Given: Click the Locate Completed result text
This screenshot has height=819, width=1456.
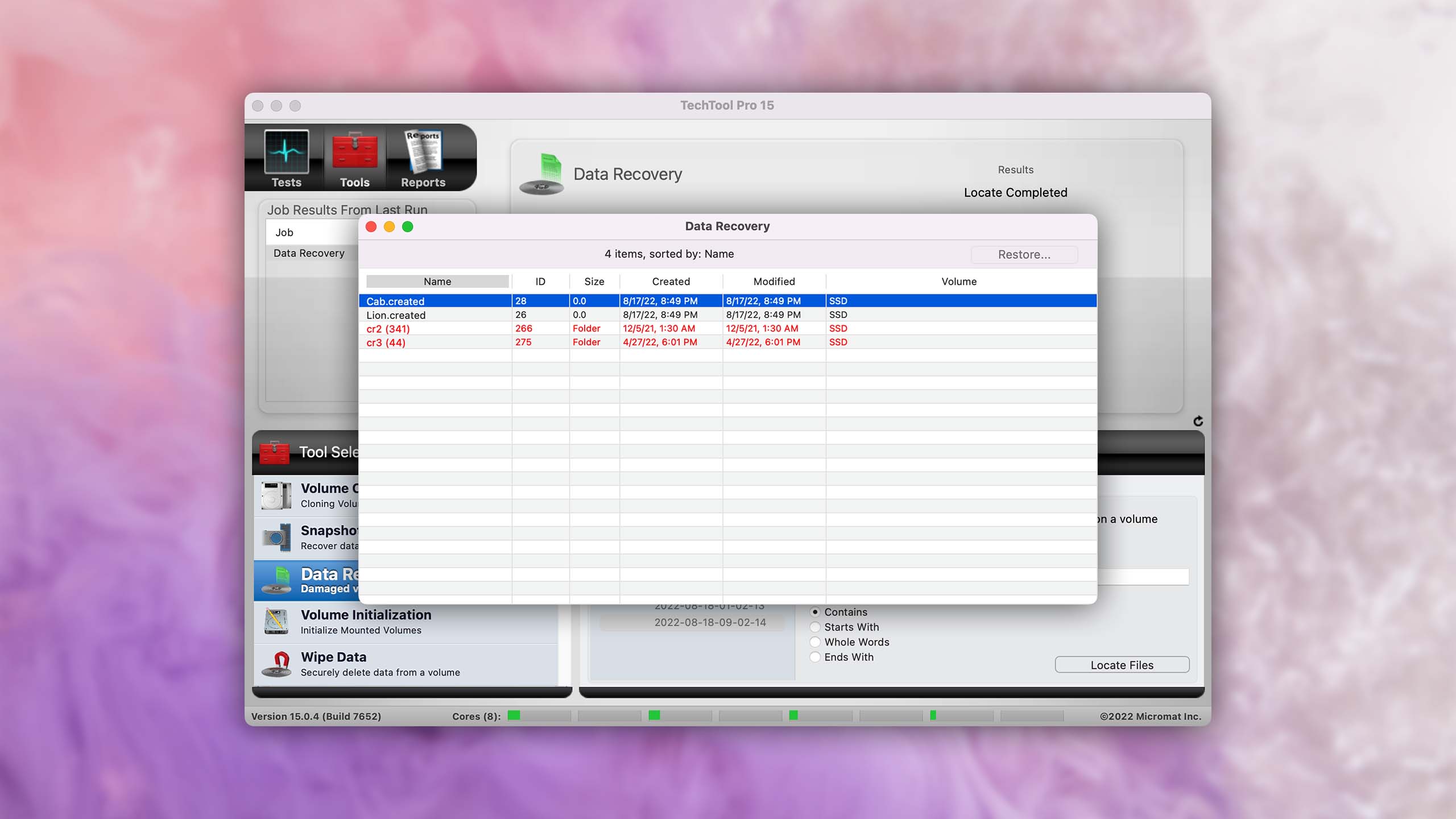Looking at the screenshot, I should (1015, 192).
